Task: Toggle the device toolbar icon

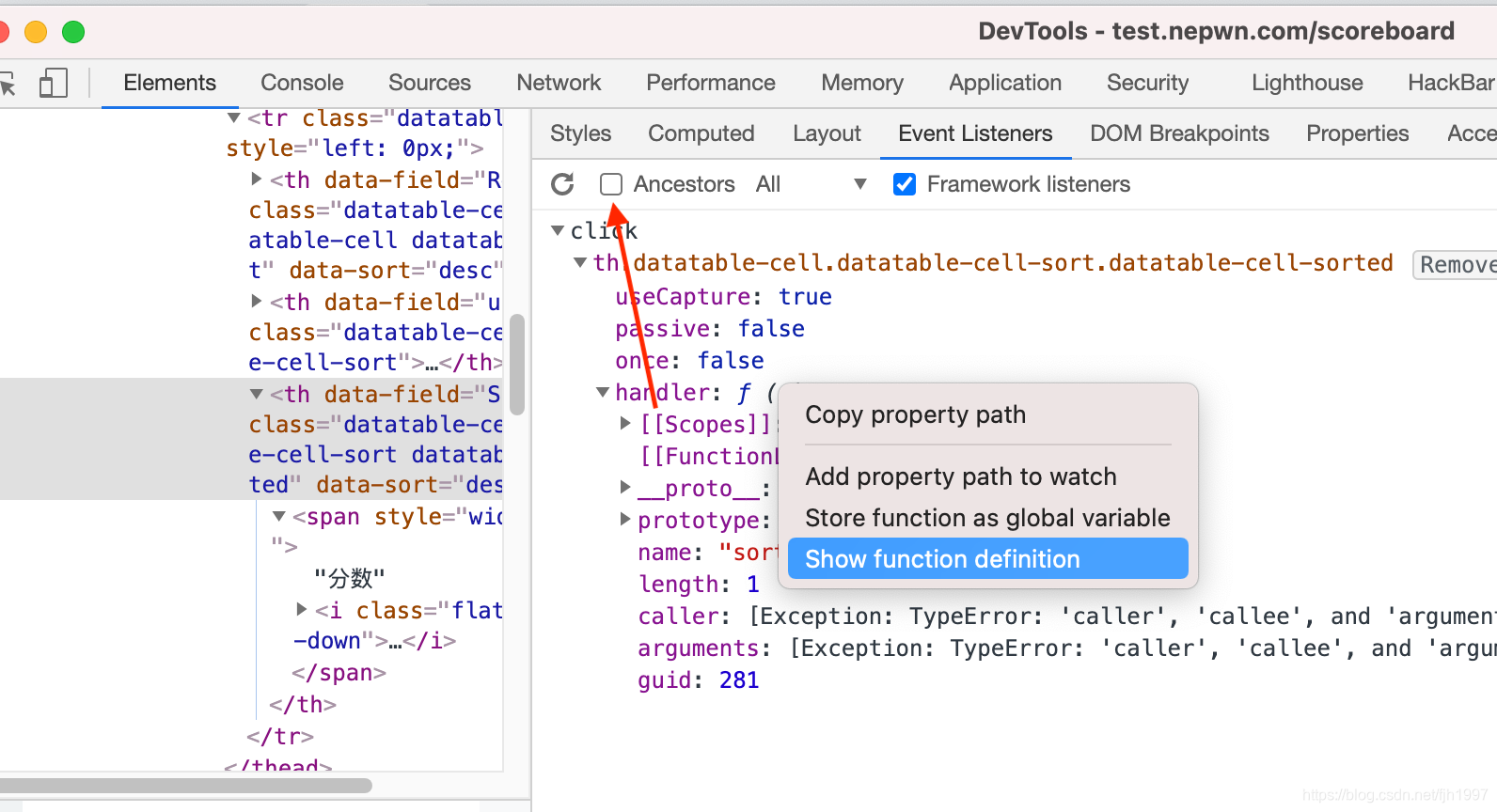Action: (53, 83)
